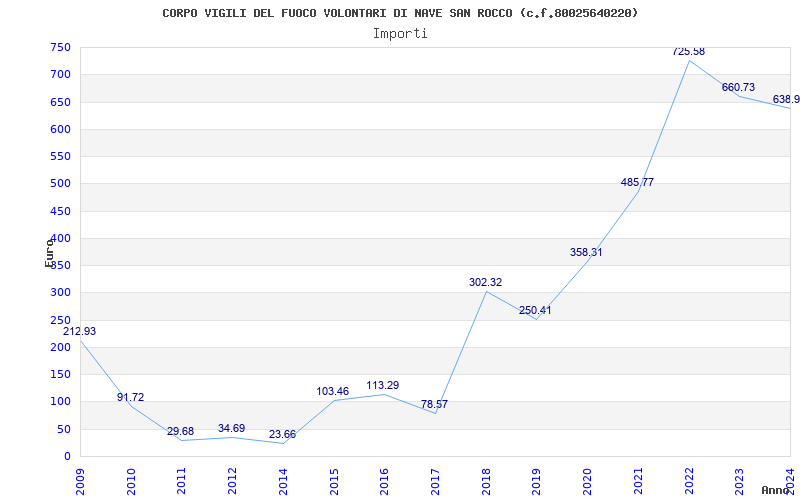The height and width of the screenshot is (500, 800).
Task: Click the Importi subtitle
Action: pos(400,34)
